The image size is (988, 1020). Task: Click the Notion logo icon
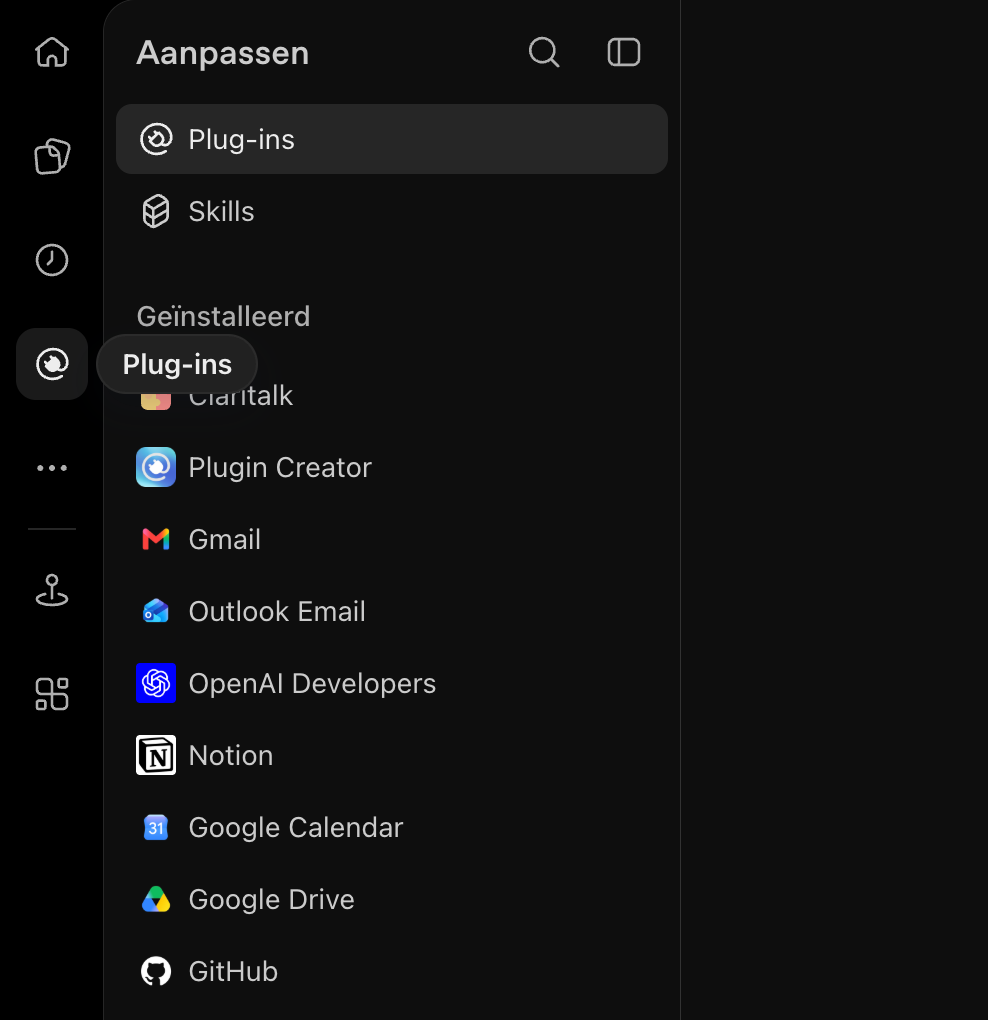(x=156, y=755)
